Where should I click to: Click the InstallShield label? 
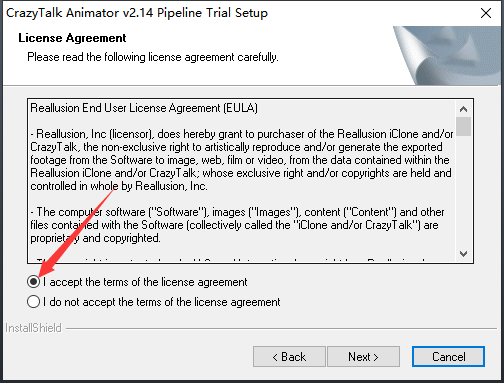click(33, 328)
